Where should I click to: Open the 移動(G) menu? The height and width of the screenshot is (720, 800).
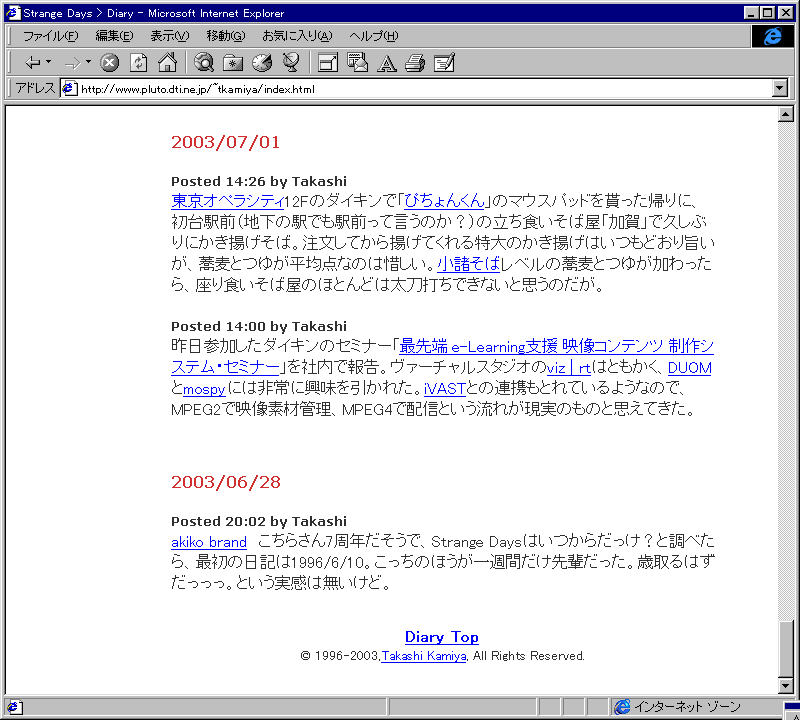(226, 36)
